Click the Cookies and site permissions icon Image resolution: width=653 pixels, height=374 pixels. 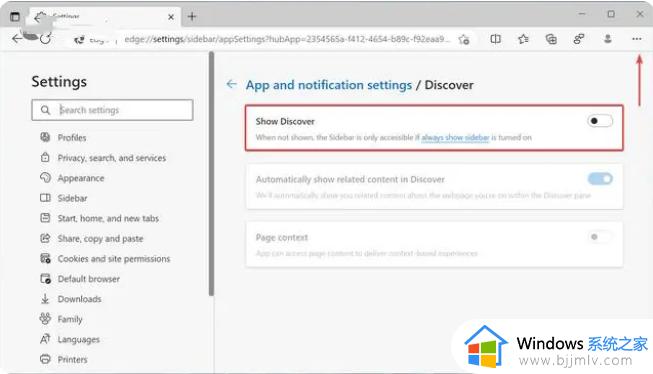[45, 258]
